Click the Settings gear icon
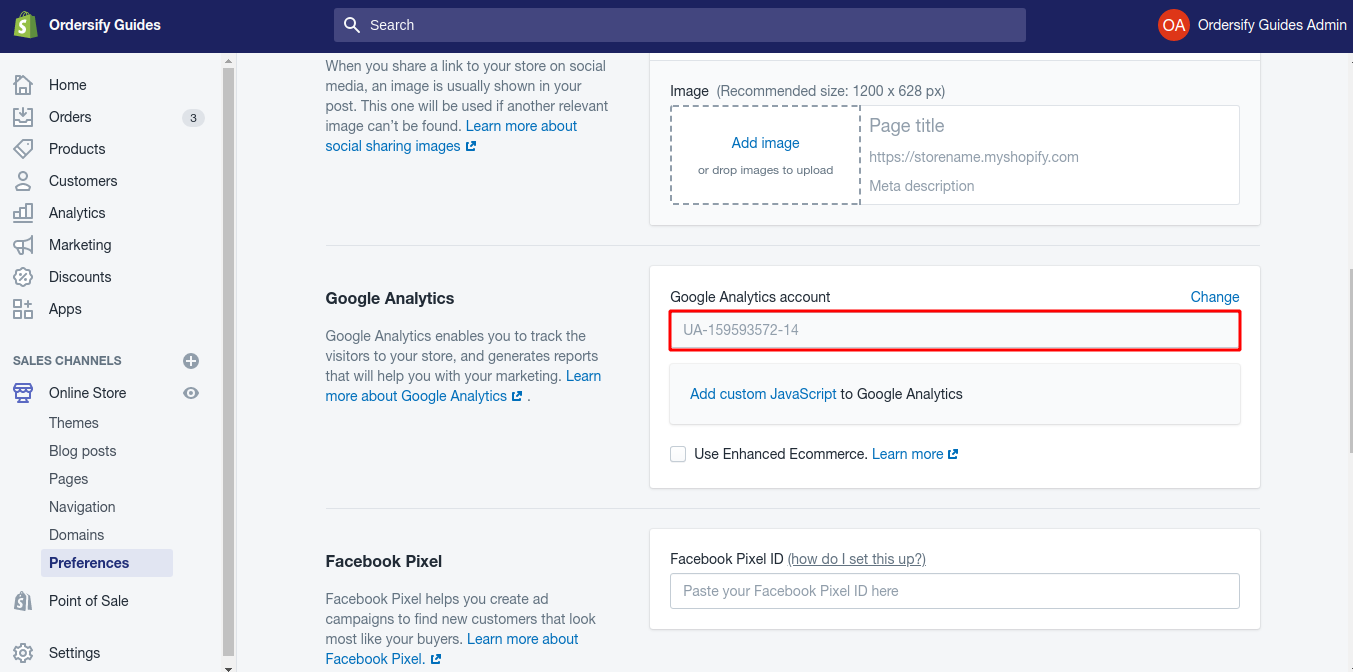 (23, 653)
